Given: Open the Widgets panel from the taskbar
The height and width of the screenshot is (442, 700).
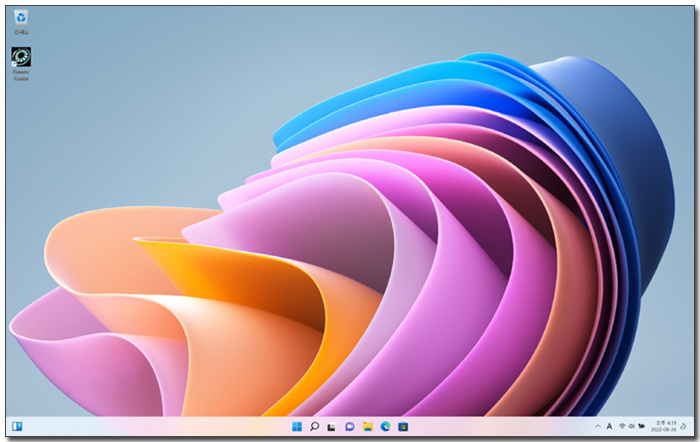Looking at the screenshot, I should tap(17, 427).
